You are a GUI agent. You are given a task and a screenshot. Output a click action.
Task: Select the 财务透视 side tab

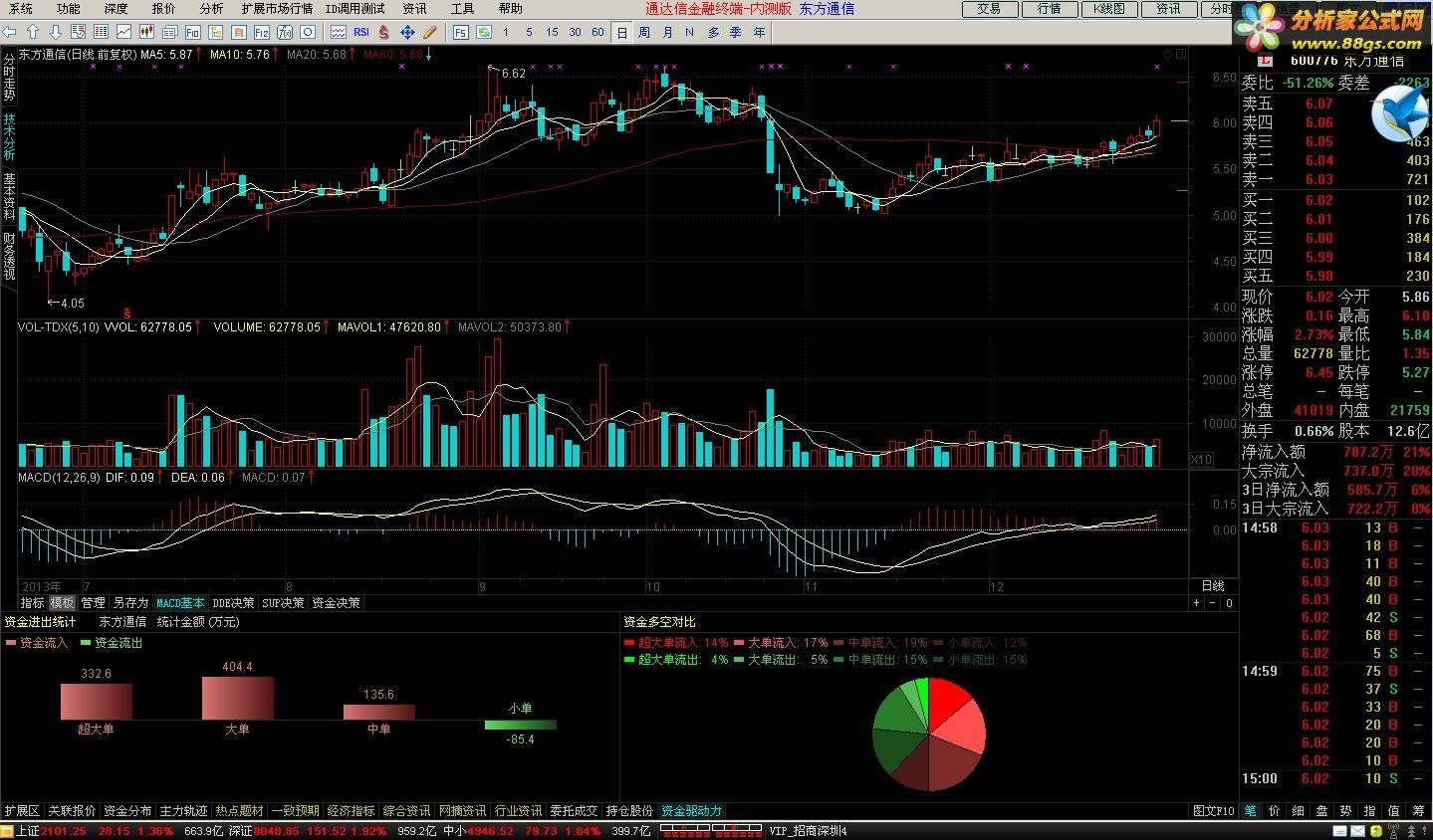tap(9, 256)
